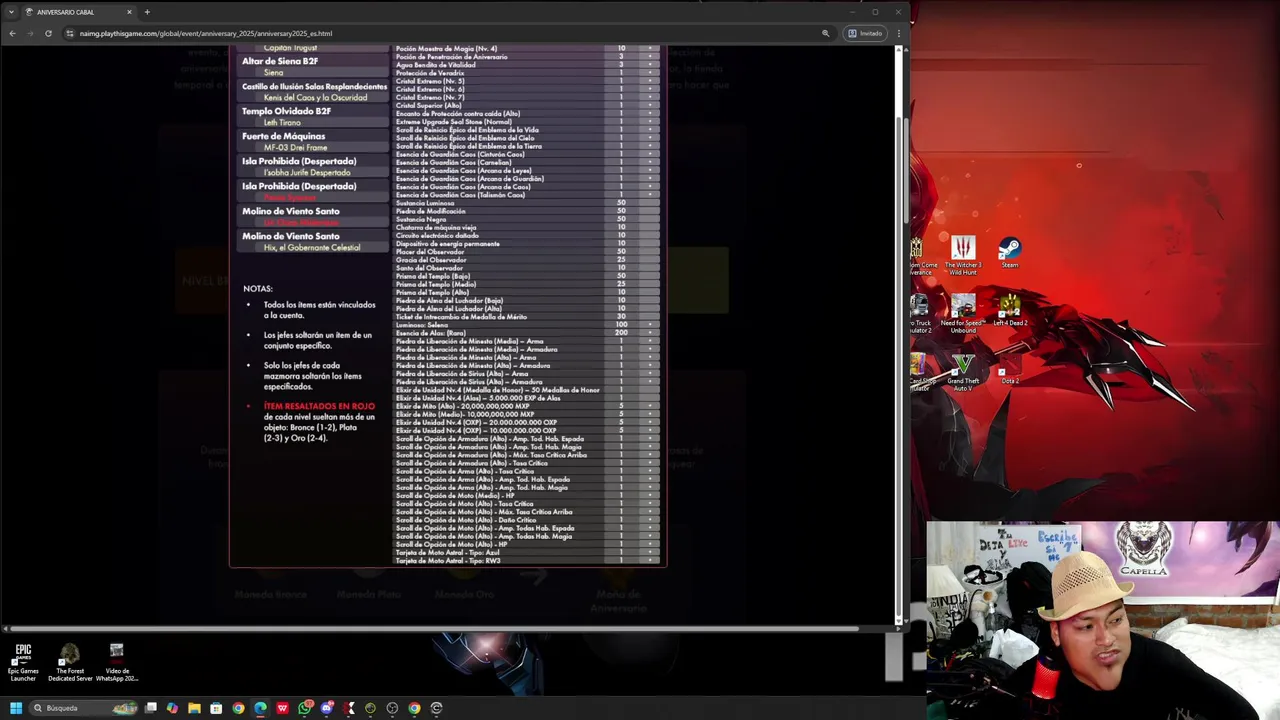Click the streamer webcam overlay
This screenshot has width=1280, height=720.
point(1103,620)
